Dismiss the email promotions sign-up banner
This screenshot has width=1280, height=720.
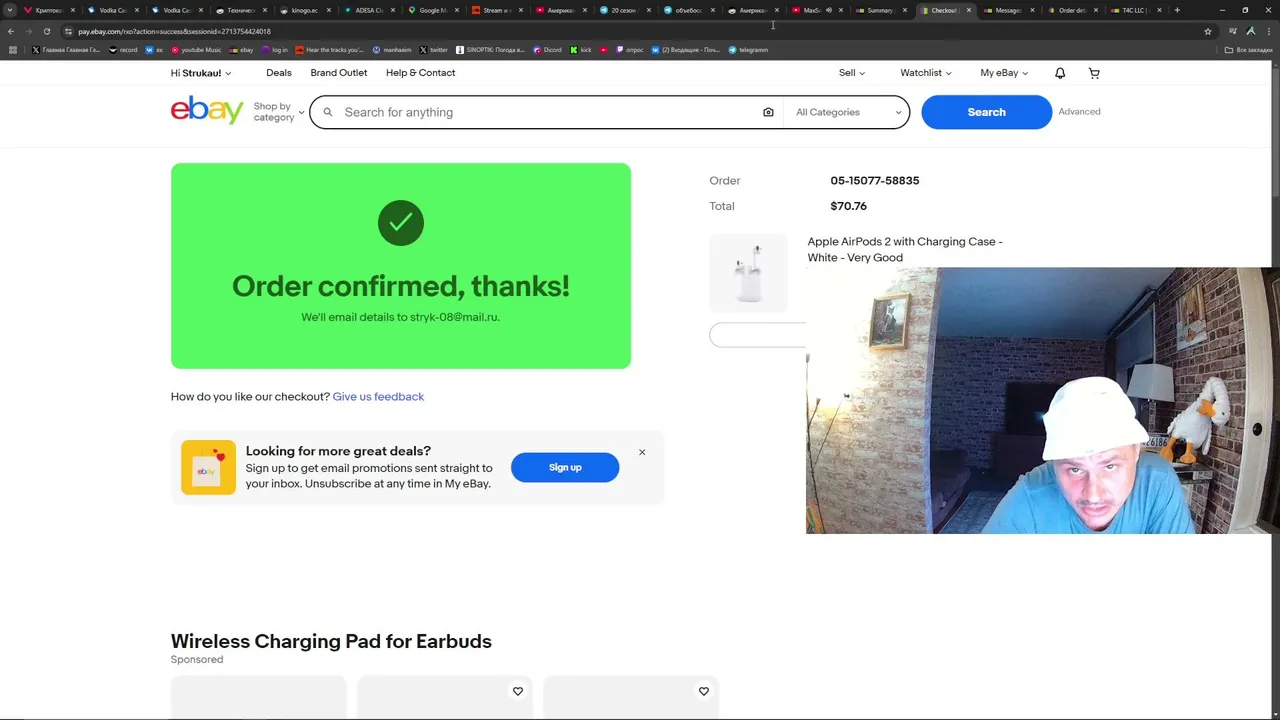(642, 452)
